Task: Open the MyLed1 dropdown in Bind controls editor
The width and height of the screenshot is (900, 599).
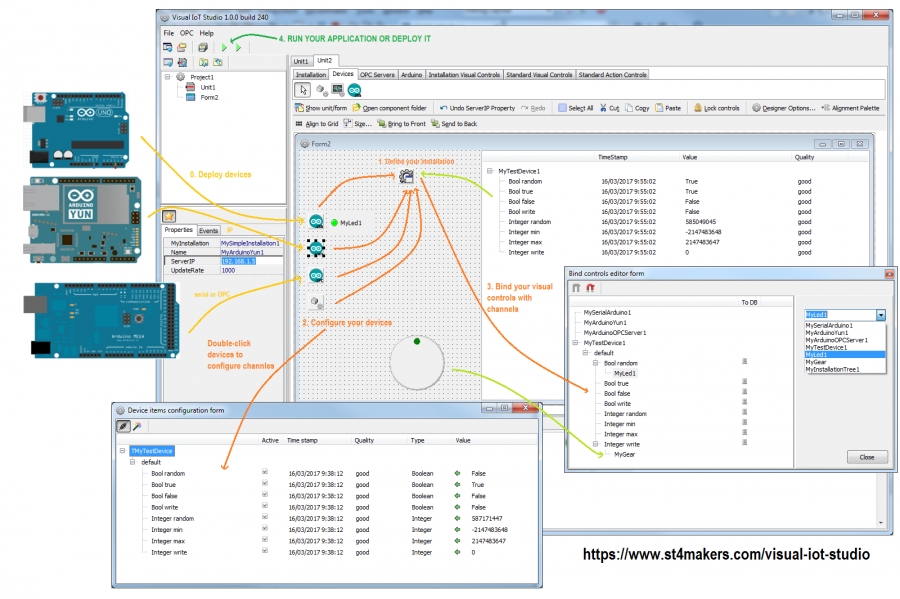Action: click(880, 314)
